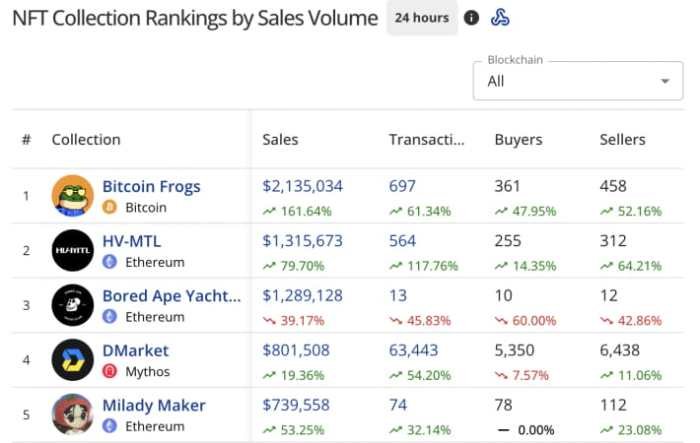Open the DMarket collection link
This screenshot has height=443, width=700.
(136, 350)
